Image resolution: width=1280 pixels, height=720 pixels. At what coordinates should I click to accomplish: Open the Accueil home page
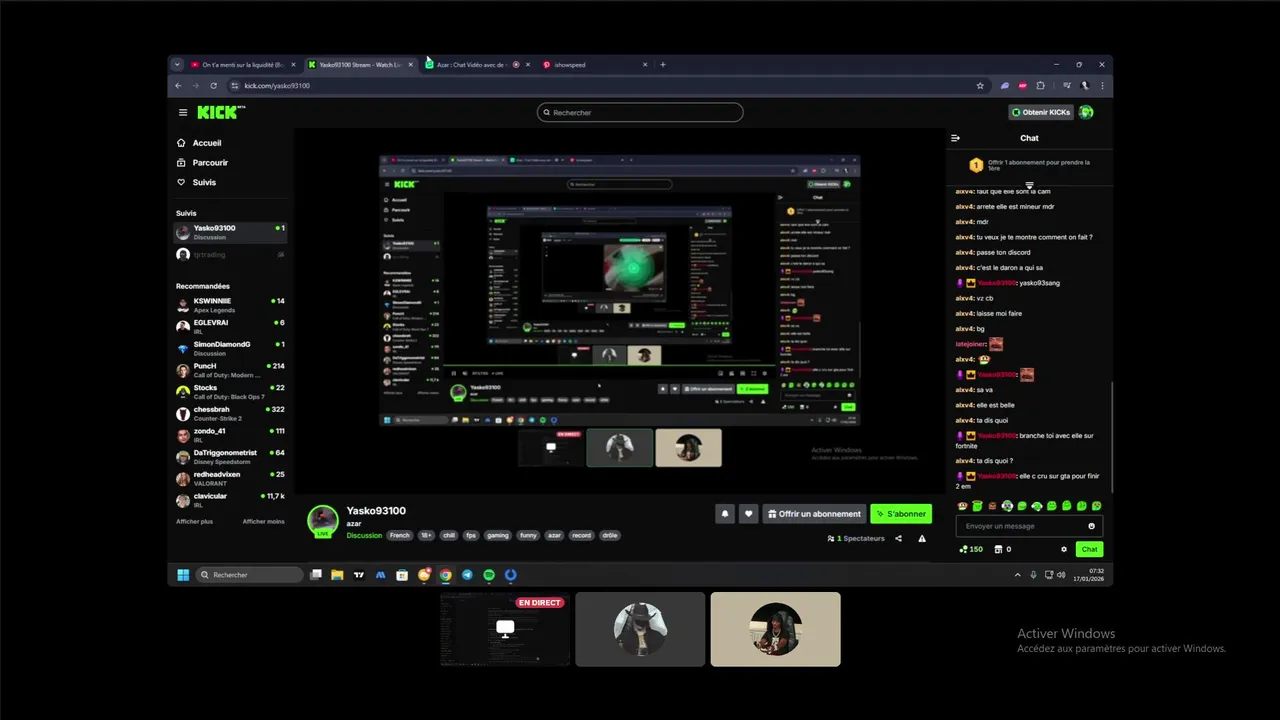coord(199,143)
